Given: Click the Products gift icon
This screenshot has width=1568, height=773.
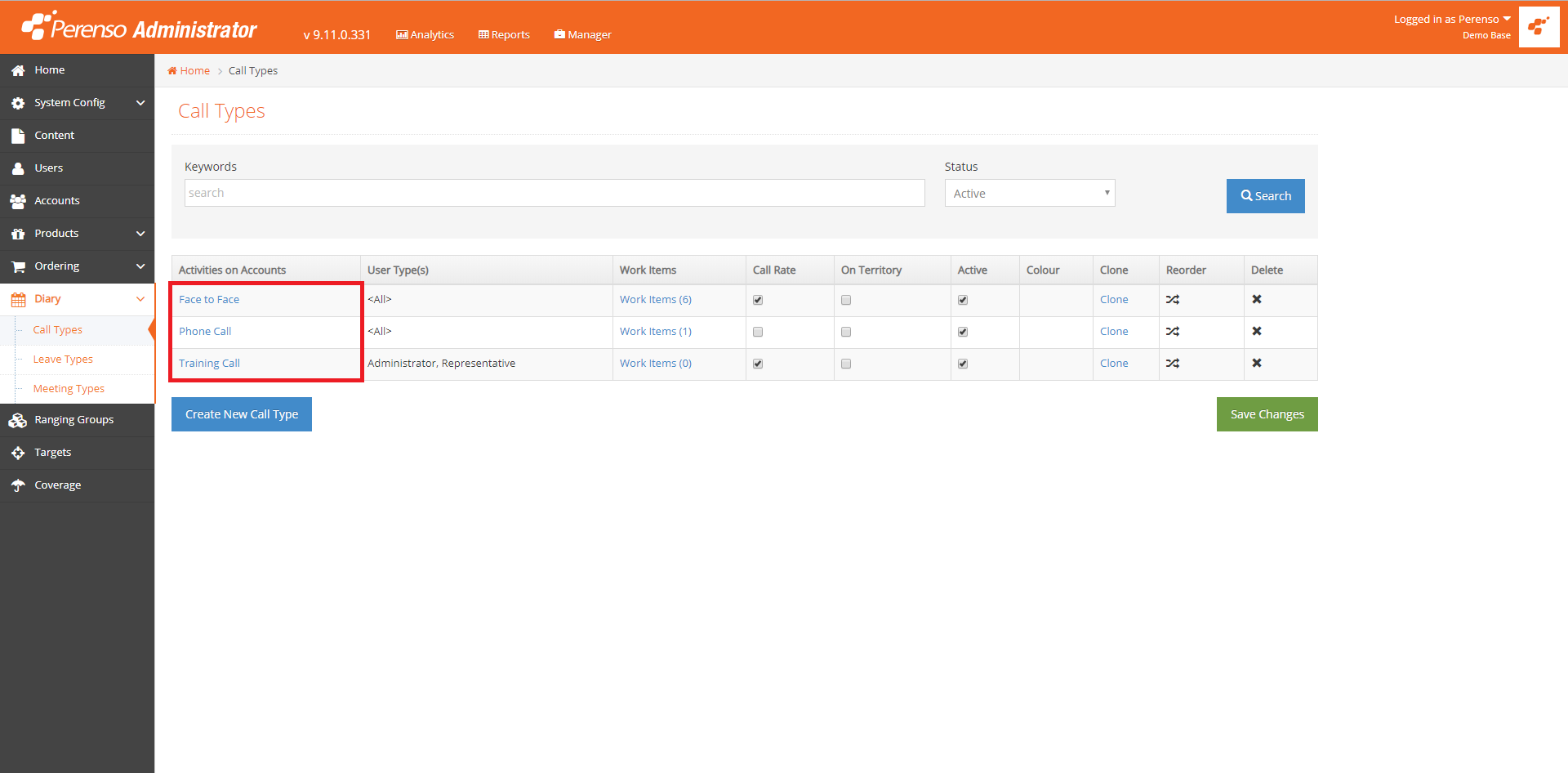Looking at the screenshot, I should [18, 234].
